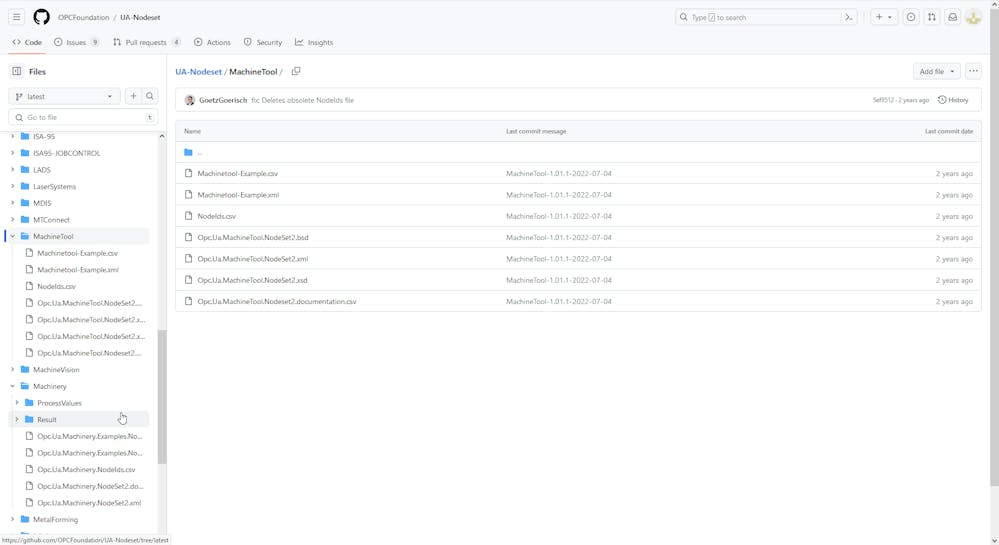Expand the Result folder chevron
Image resolution: width=999 pixels, height=545 pixels.
pyautogui.click(x=17, y=419)
